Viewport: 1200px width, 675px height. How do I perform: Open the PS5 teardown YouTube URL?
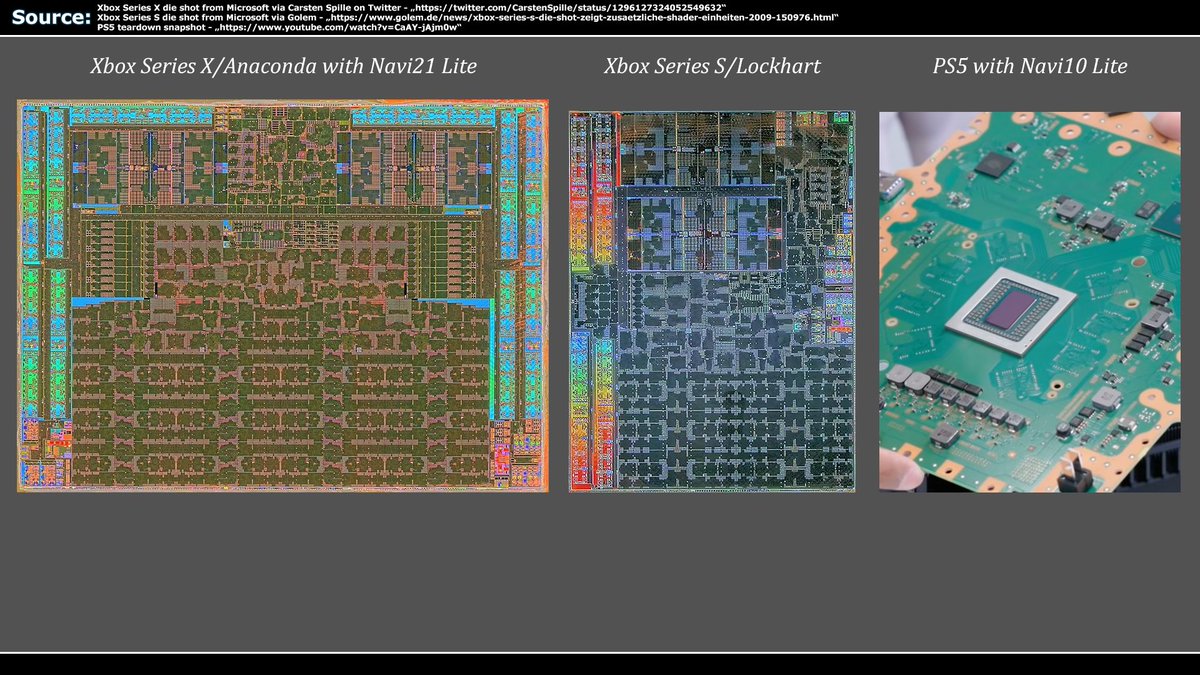(x=341, y=28)
